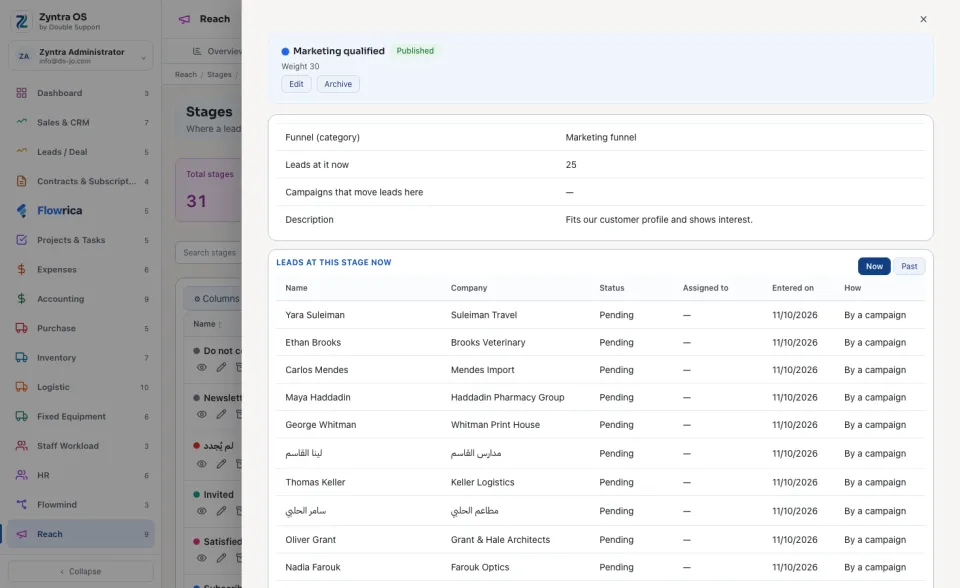Click the Reach megaphone icon in the sidebar
The height and width of the screenshot is (588, 960).
coord(21,533)
